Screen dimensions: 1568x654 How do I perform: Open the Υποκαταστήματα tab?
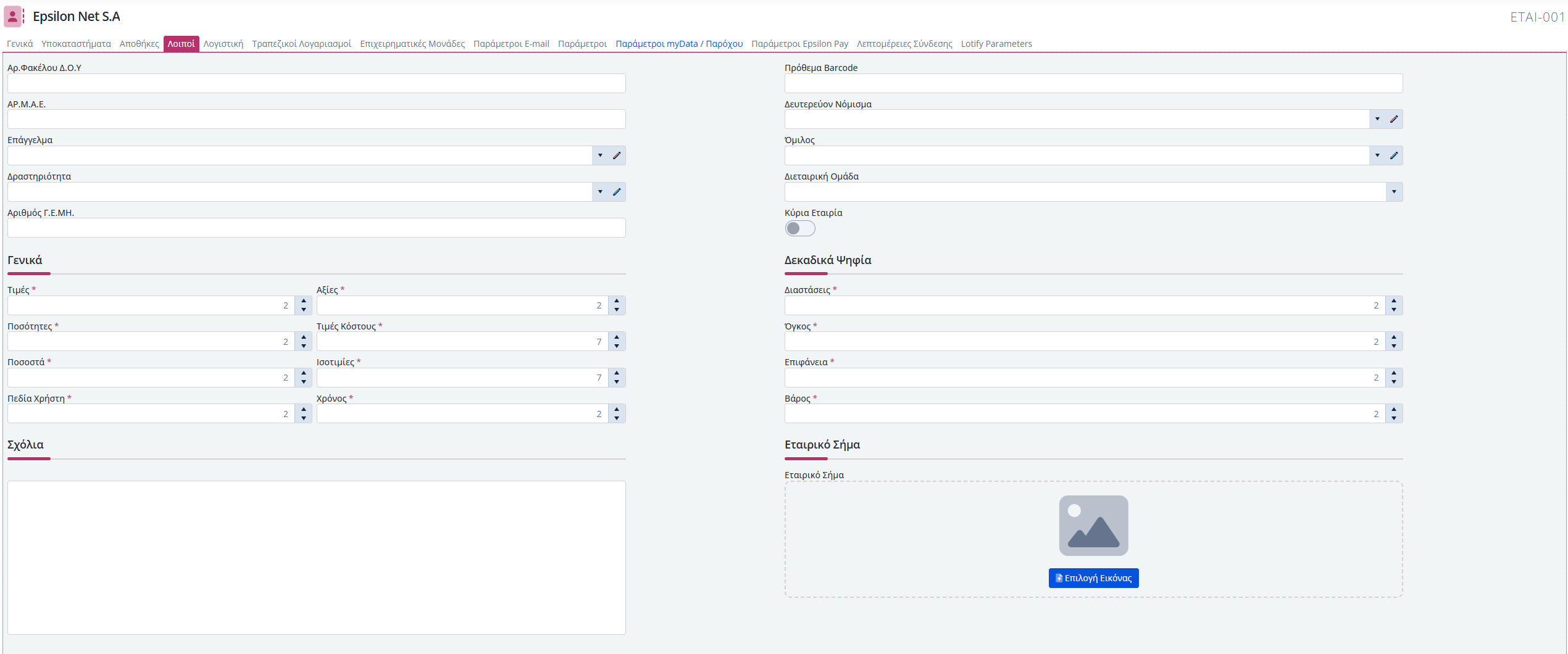point(76,44)
